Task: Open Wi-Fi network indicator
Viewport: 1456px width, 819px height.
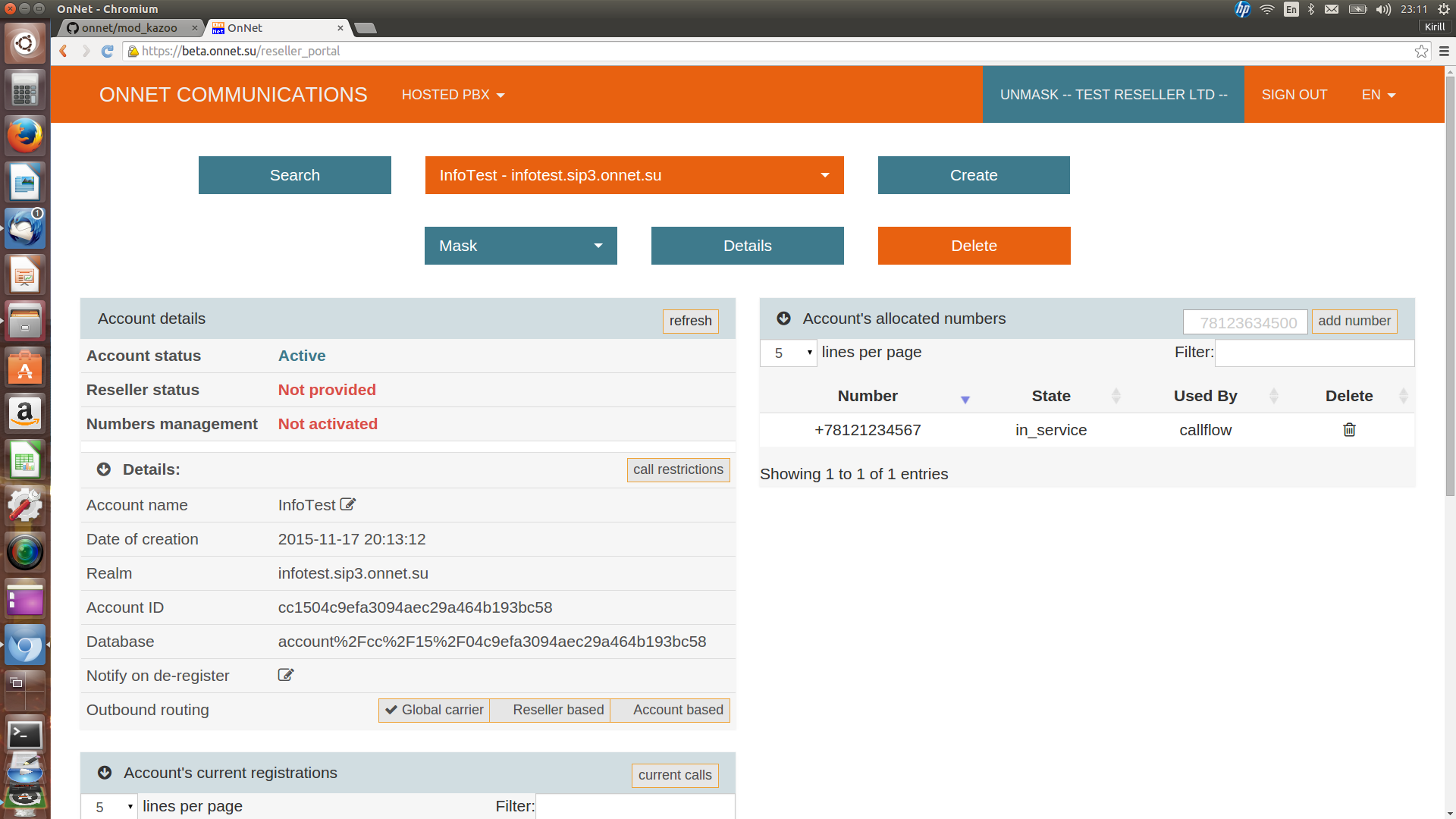Action: coord(1266,9)
